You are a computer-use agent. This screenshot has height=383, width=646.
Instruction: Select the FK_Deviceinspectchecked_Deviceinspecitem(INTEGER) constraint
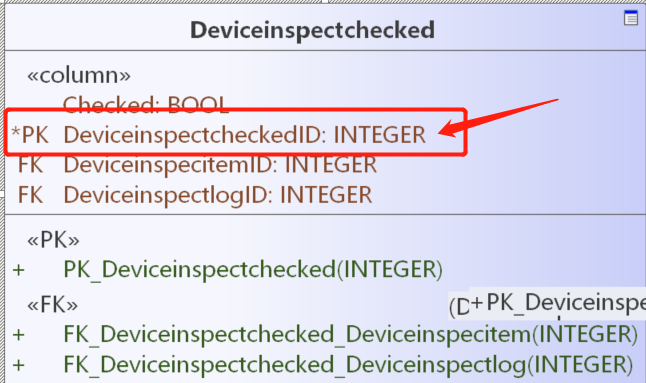pyautogui.click(x=351, y=334)
